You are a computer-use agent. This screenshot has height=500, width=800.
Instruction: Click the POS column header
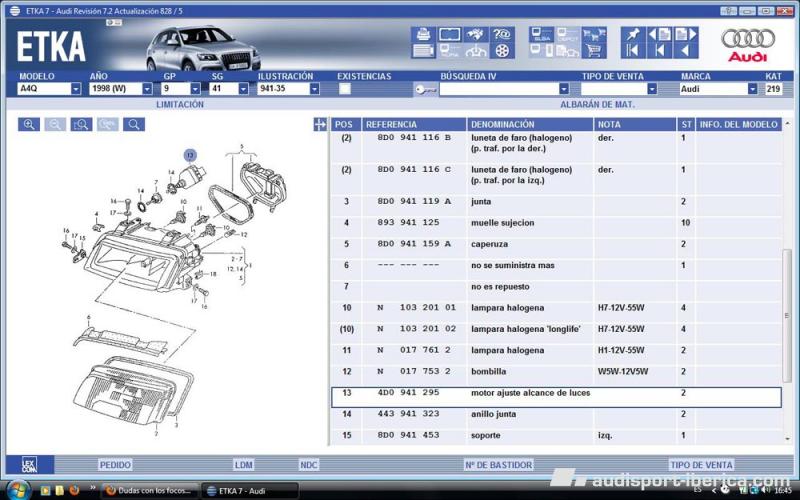346,124
